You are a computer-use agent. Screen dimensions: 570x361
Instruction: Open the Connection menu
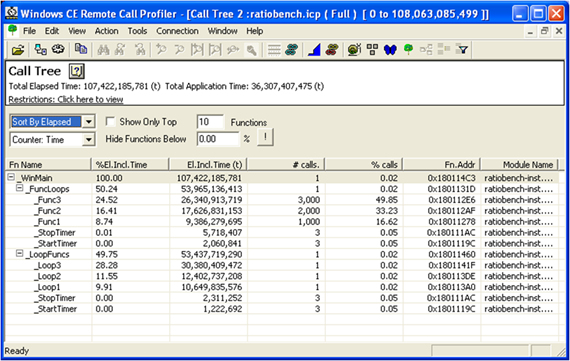click(x=177, y=31)
